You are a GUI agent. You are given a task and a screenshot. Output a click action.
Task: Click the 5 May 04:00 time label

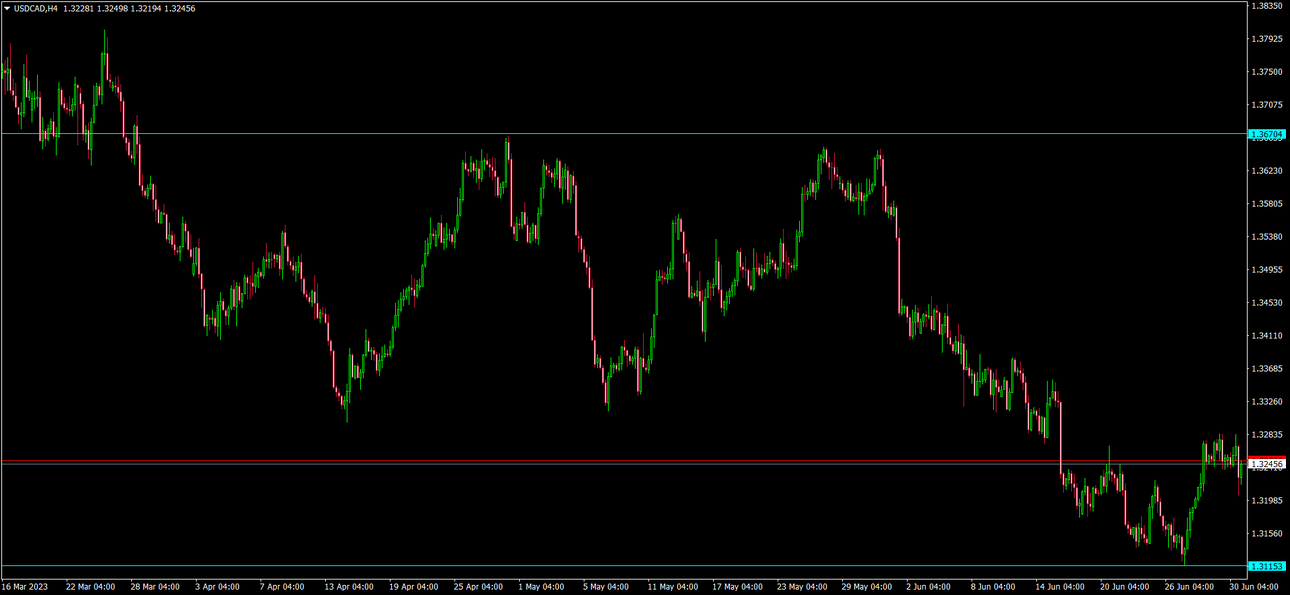tap(606, 587)
